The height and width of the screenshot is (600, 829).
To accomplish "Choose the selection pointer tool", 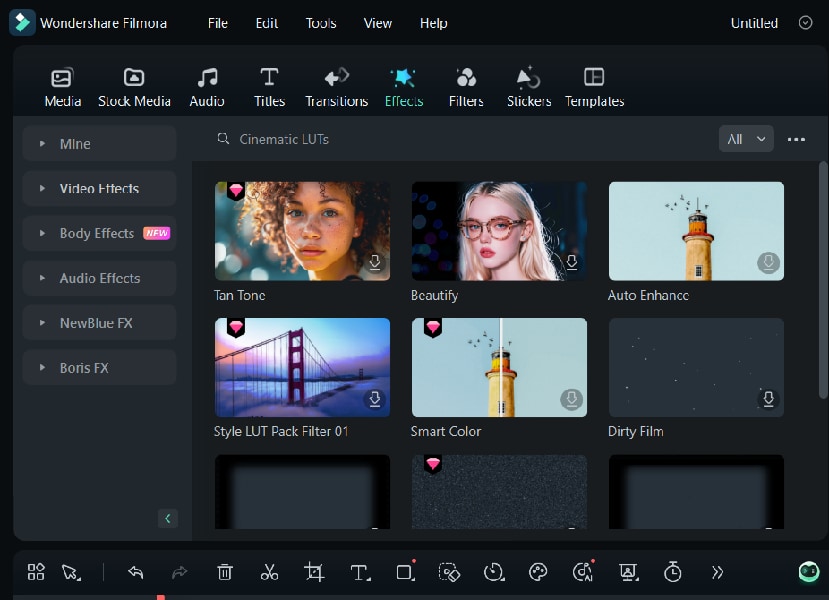I will coord(71,572).
